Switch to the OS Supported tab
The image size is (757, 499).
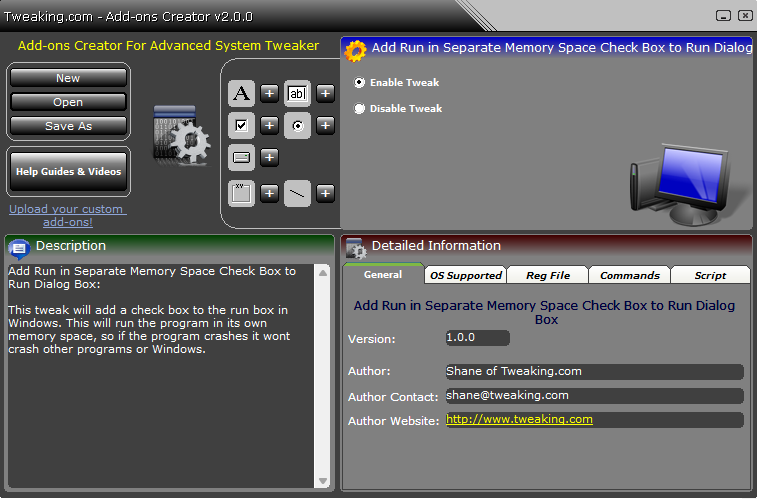(466, 275)
